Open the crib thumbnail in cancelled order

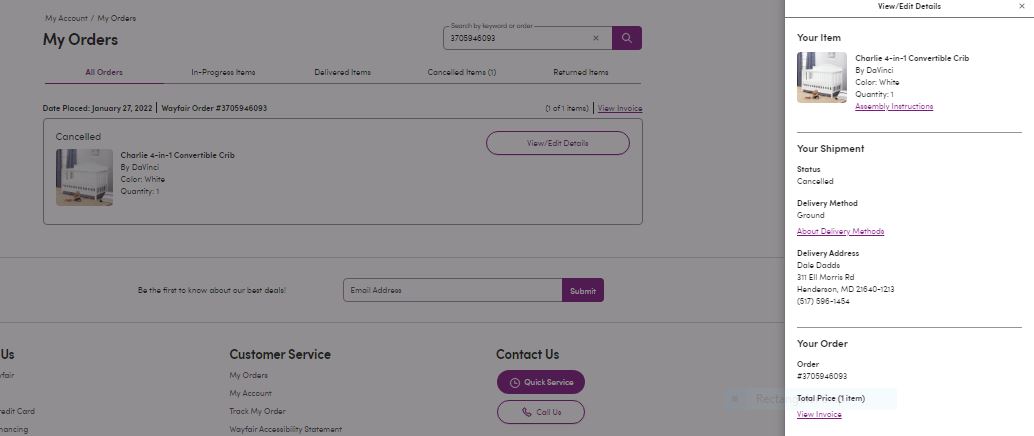point(84,177)
